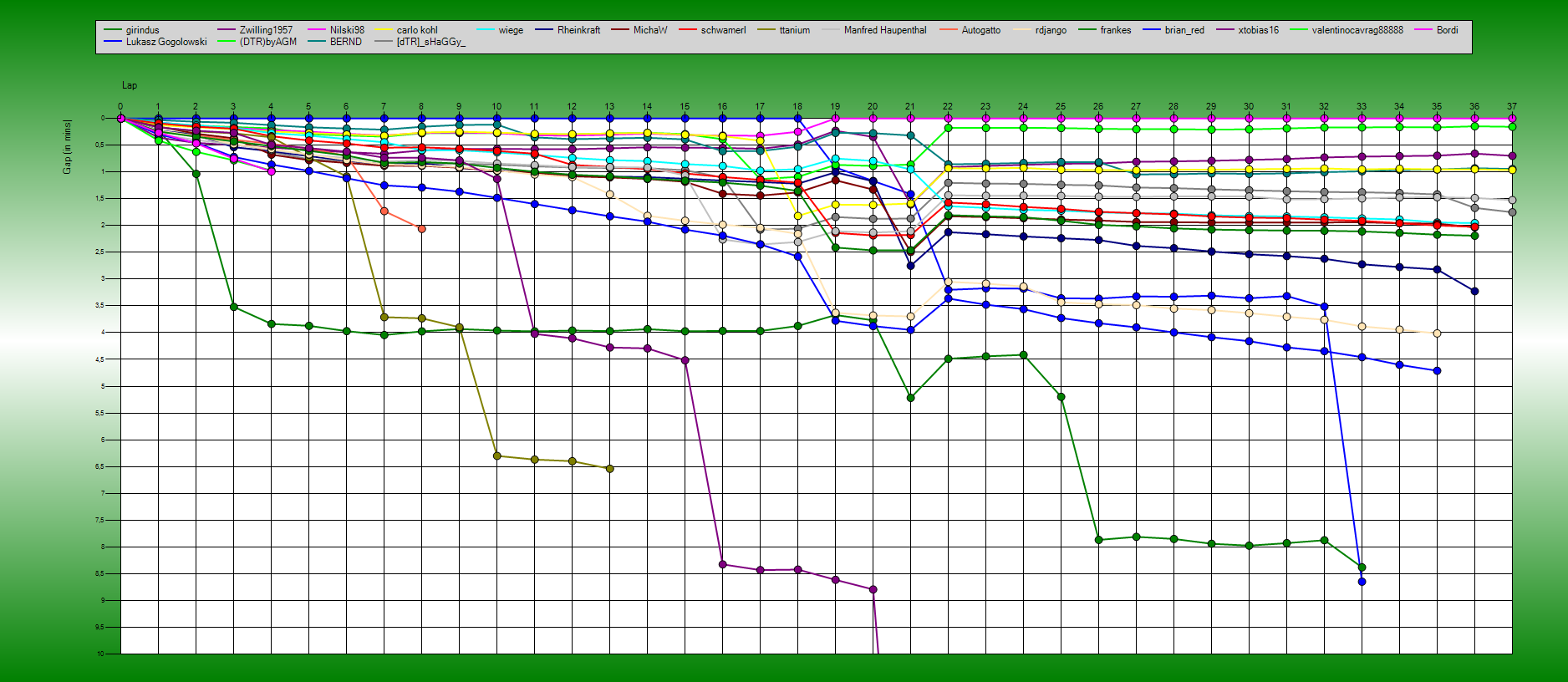Select rdjango in the legend

click(x=1051, y=30)
